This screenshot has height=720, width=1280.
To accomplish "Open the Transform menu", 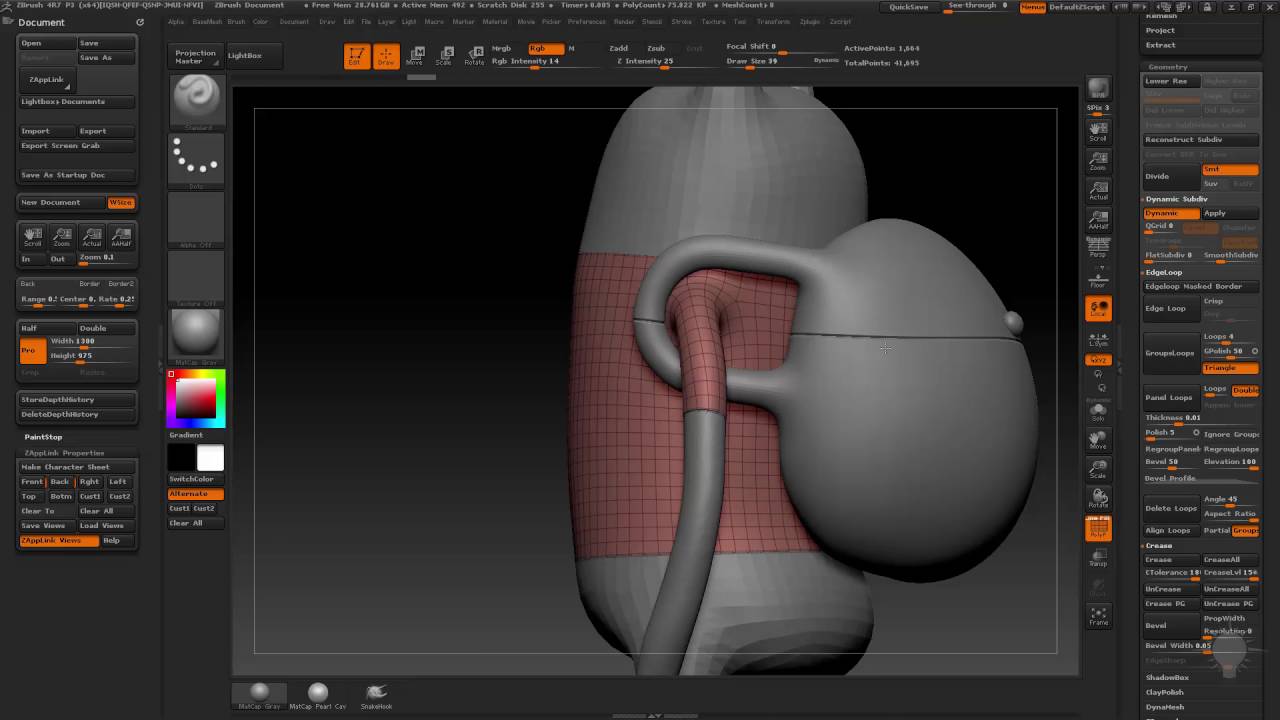I will coord(773,21).
